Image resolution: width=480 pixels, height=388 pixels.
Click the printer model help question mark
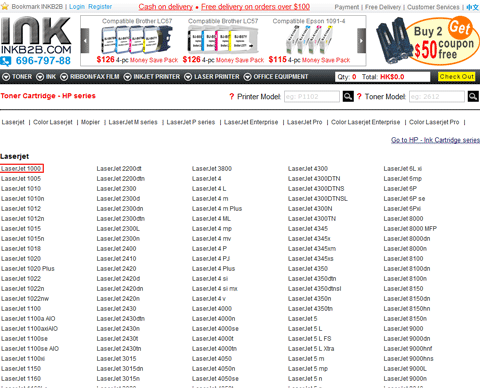click(x=232, y=97)
